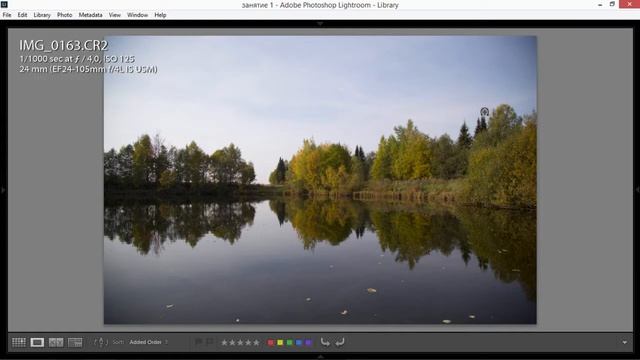Open the Window menu

(137, 15)
